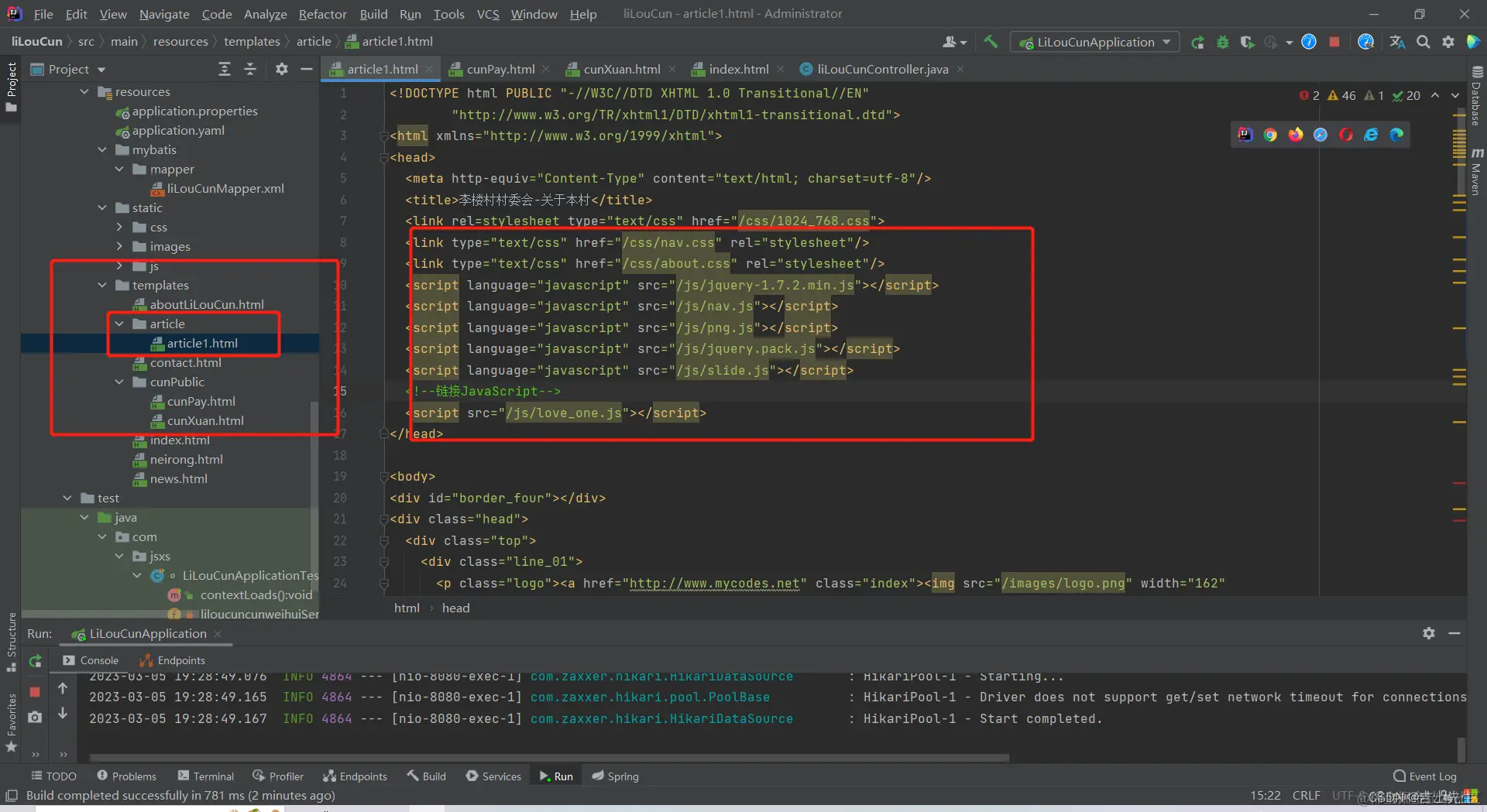
Task: Switch to Endpoints tab in Run panel
Action: [x=173, y=660]
